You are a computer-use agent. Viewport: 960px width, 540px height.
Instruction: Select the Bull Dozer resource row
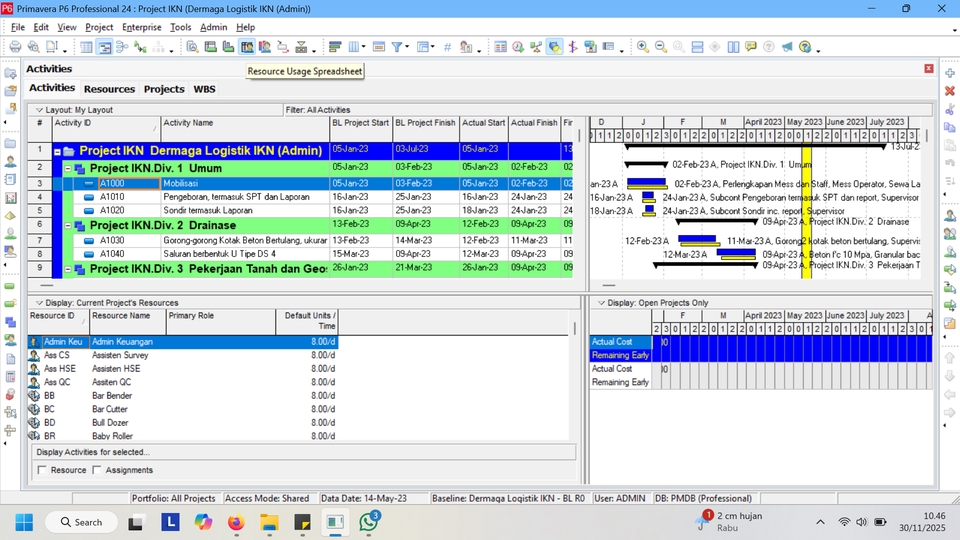183,422
